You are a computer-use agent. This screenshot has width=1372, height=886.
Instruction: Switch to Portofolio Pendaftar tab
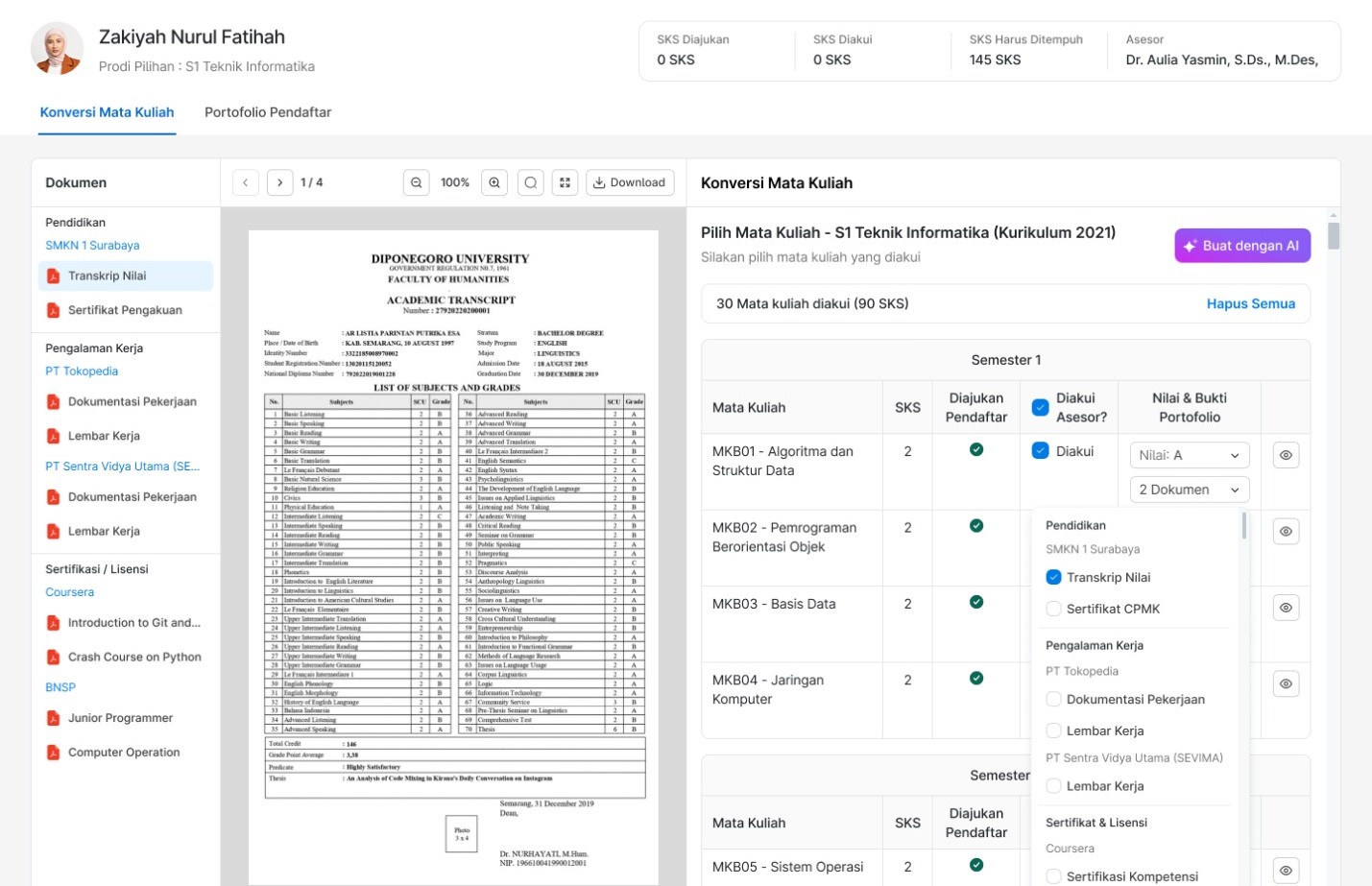tap(268, 112)
